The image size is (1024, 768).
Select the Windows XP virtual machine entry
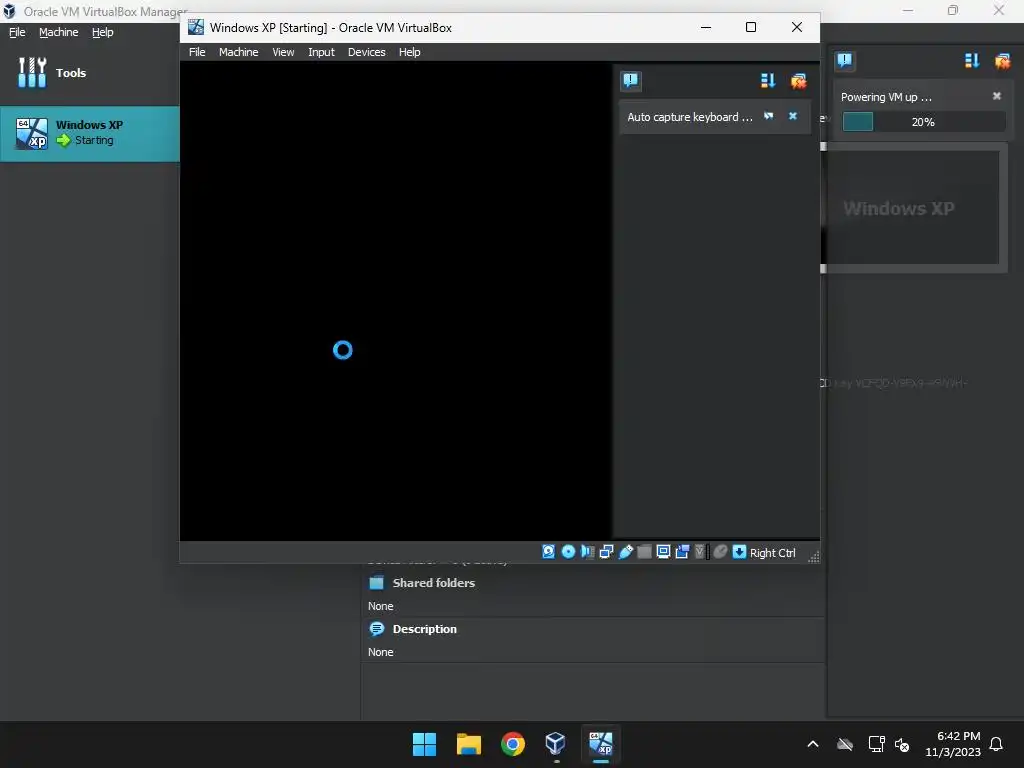89,133
